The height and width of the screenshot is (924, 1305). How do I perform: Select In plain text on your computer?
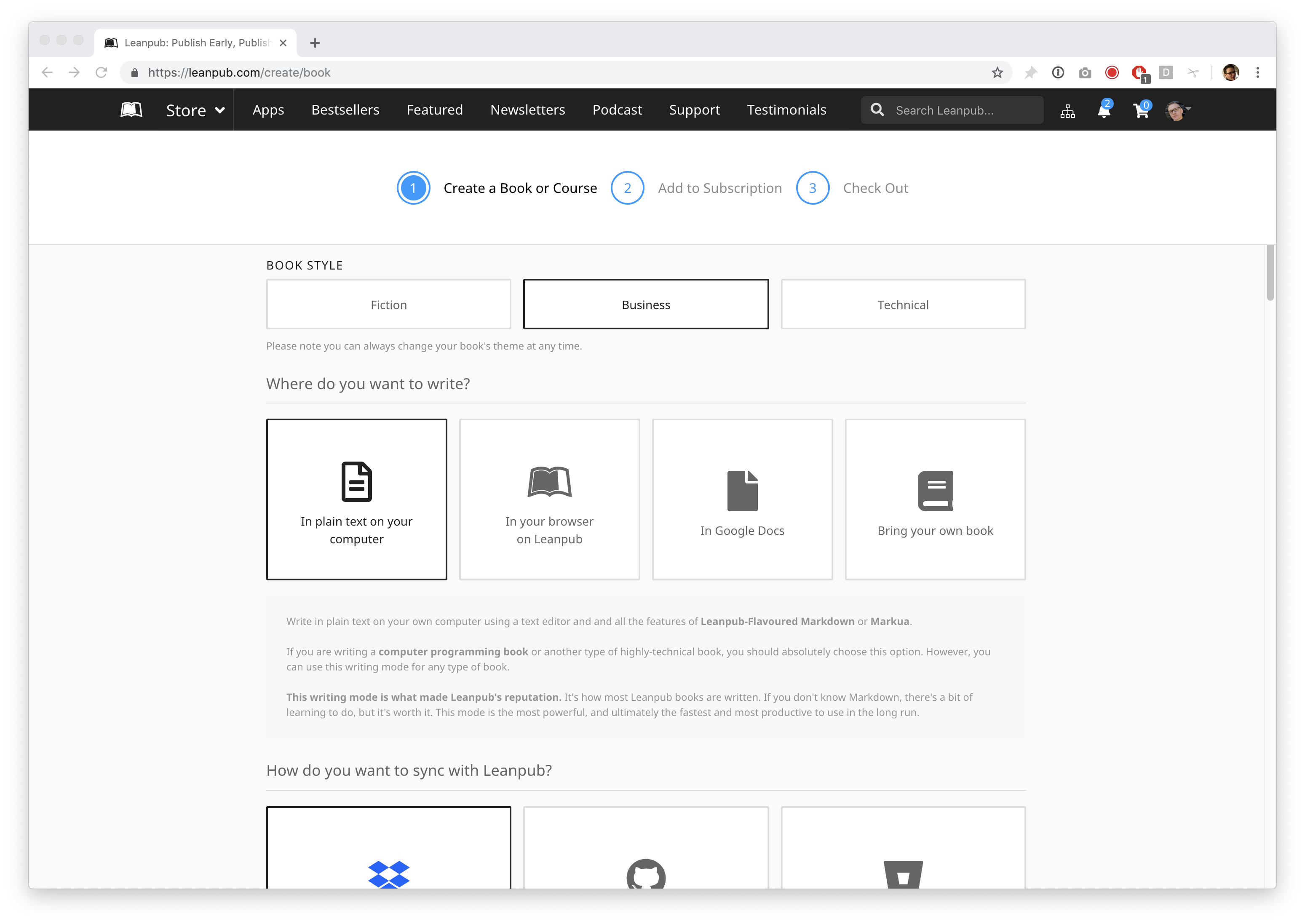(x=356, y=499)
